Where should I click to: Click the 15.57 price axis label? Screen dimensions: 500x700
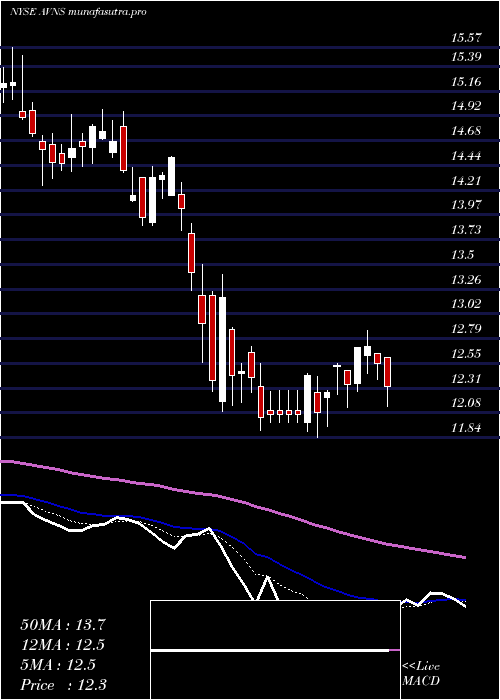pos(467,38)
